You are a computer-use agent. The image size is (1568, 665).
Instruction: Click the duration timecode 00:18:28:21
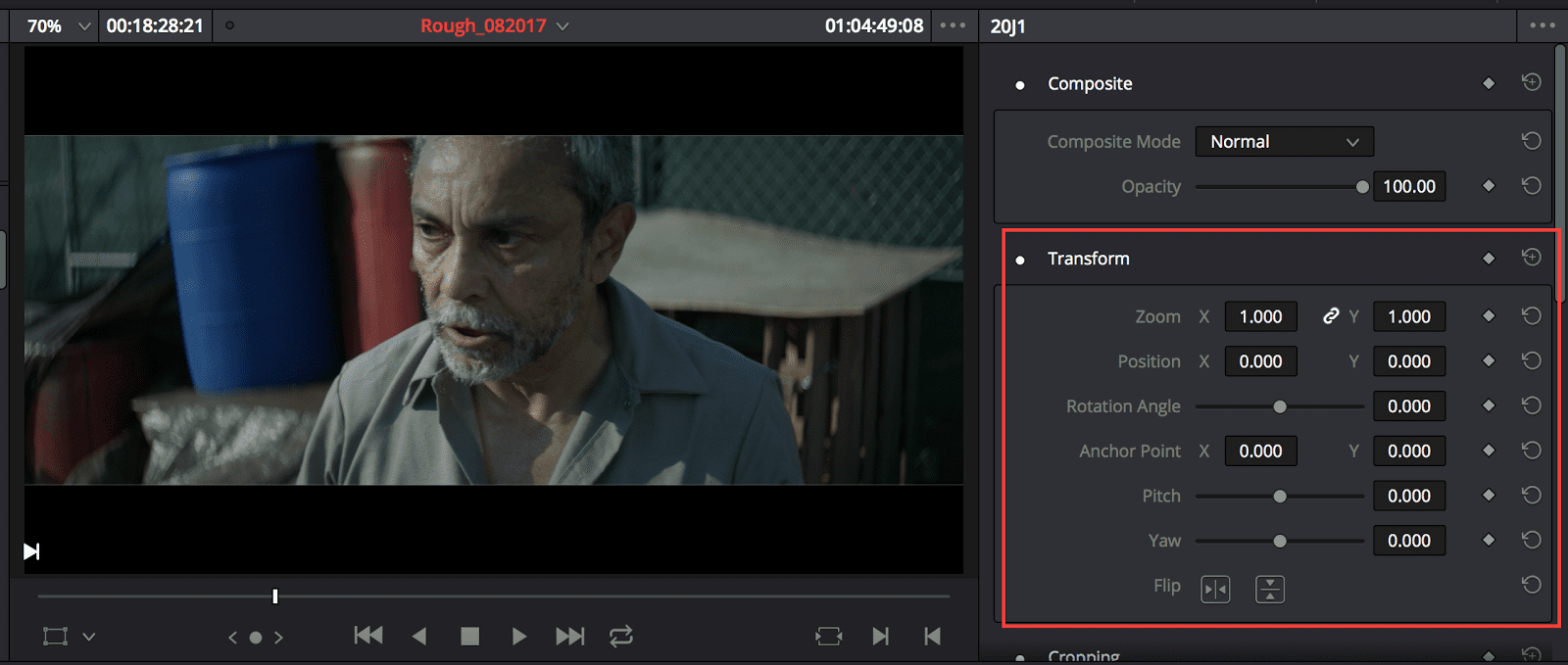[155, 26]
